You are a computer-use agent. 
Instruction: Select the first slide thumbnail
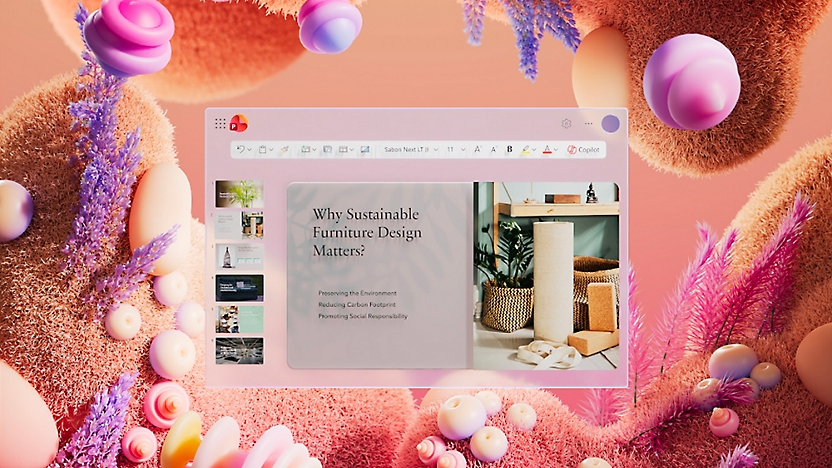point(239,194)
